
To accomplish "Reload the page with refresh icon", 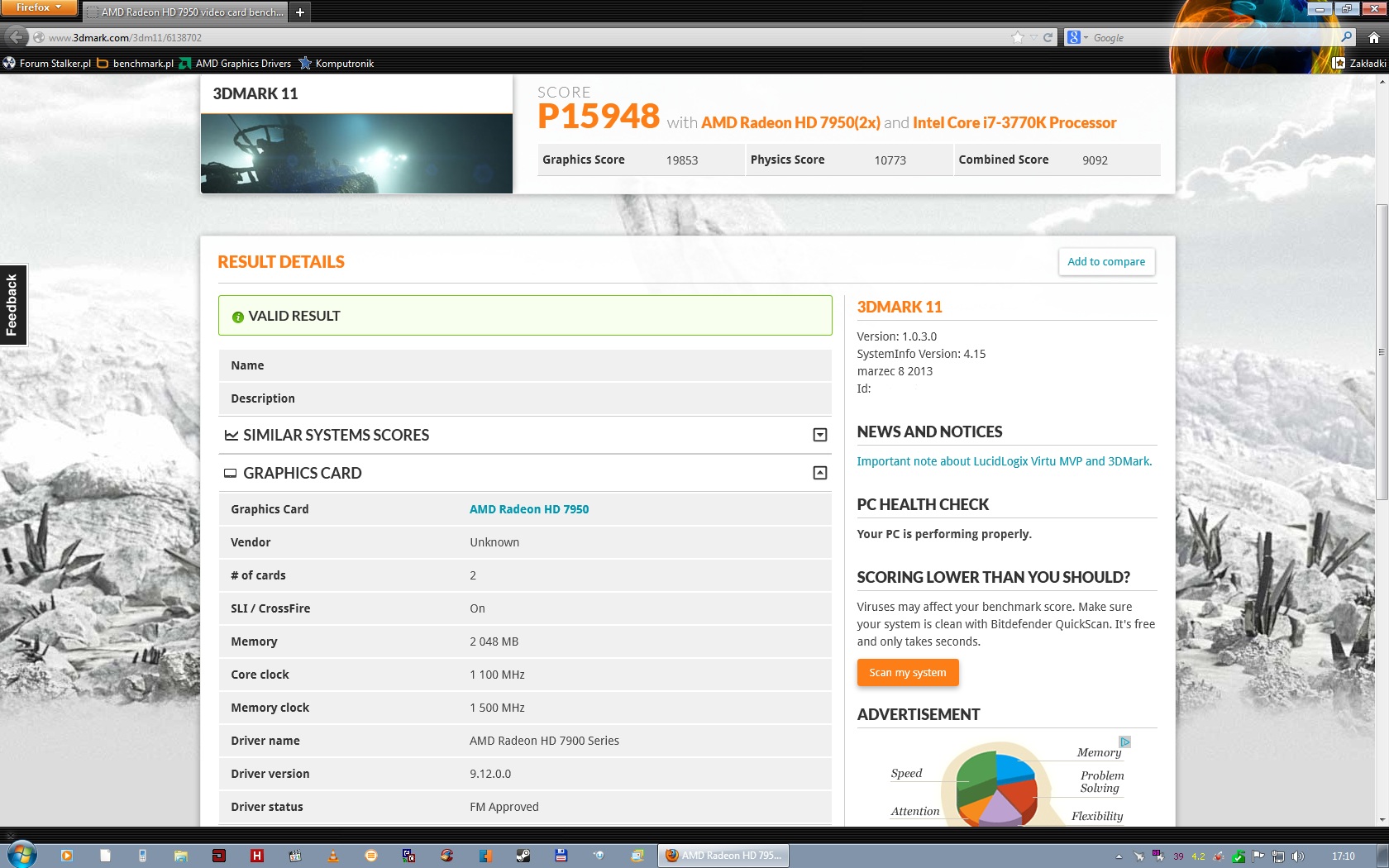I will (1048, 37).
